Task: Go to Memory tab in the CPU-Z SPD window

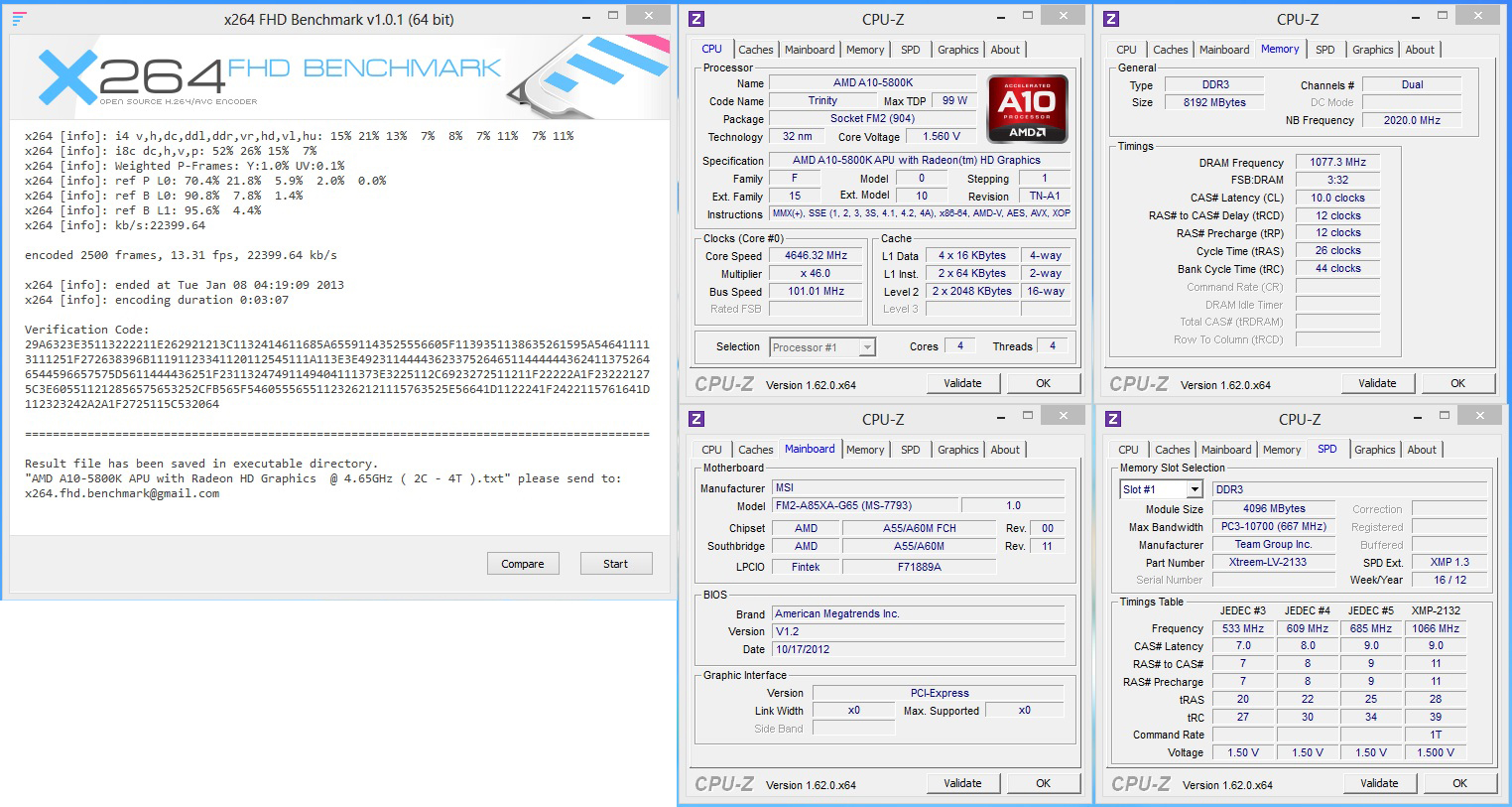Action: (x=1282, y=450)
